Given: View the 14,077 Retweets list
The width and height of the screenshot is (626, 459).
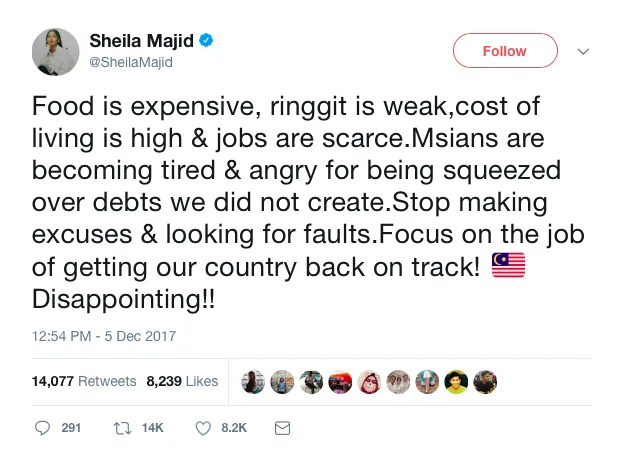Looking at the screenshot, I should [x=84, y=381].
